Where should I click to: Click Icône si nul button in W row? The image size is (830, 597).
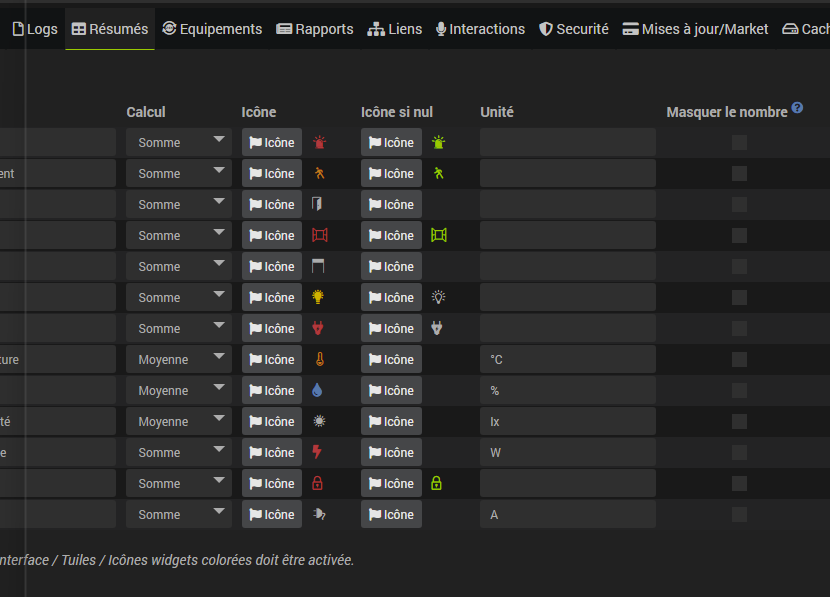point(391,453)
